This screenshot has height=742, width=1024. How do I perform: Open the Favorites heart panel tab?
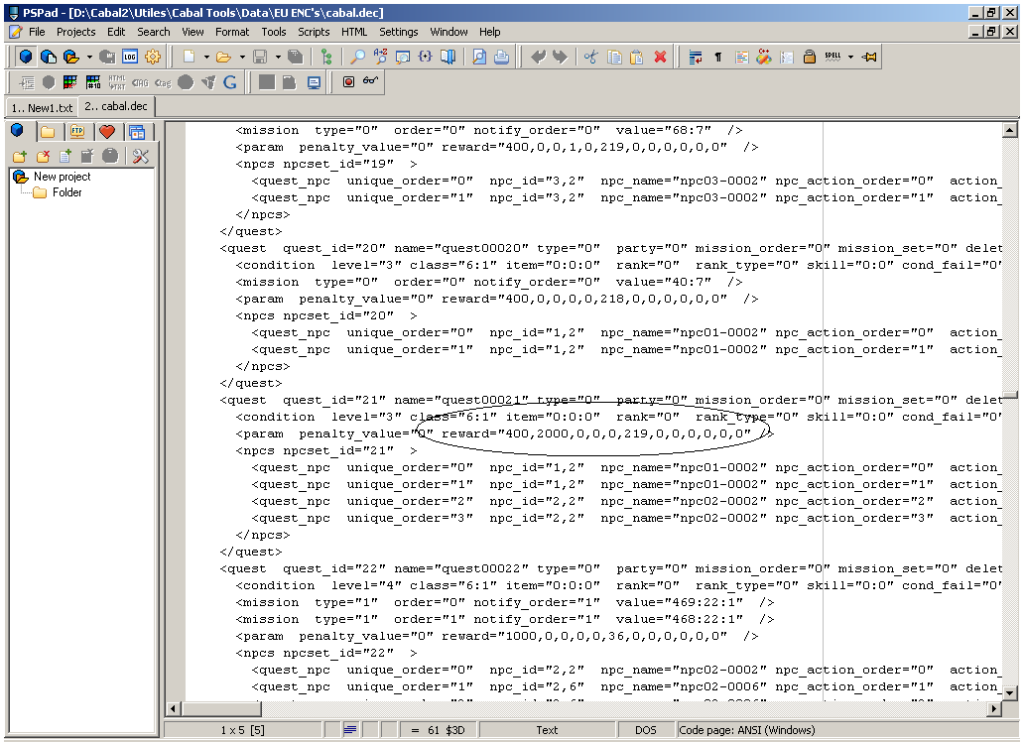tap(106, 132)
